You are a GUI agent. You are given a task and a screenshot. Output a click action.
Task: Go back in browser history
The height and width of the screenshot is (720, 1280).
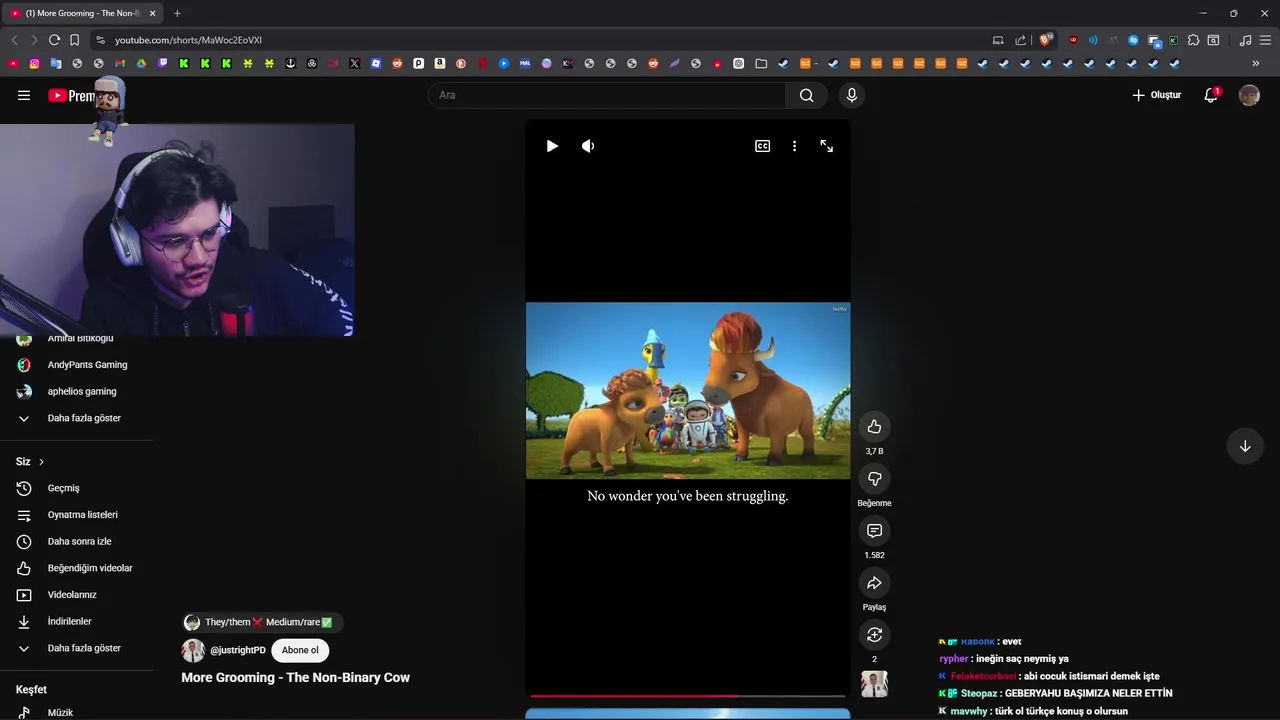[14, 40]
